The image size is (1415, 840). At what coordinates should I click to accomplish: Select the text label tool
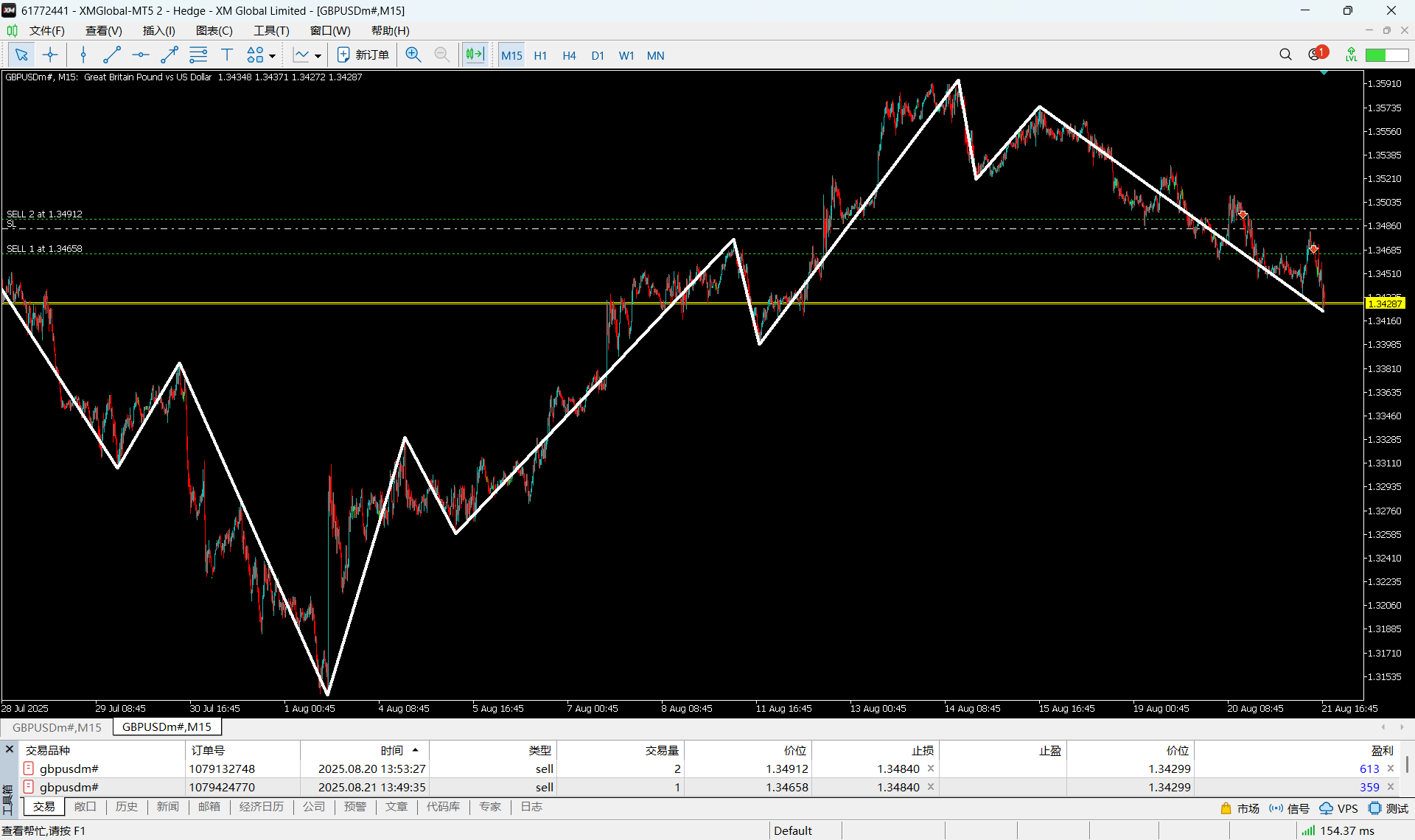pos(227,55)
